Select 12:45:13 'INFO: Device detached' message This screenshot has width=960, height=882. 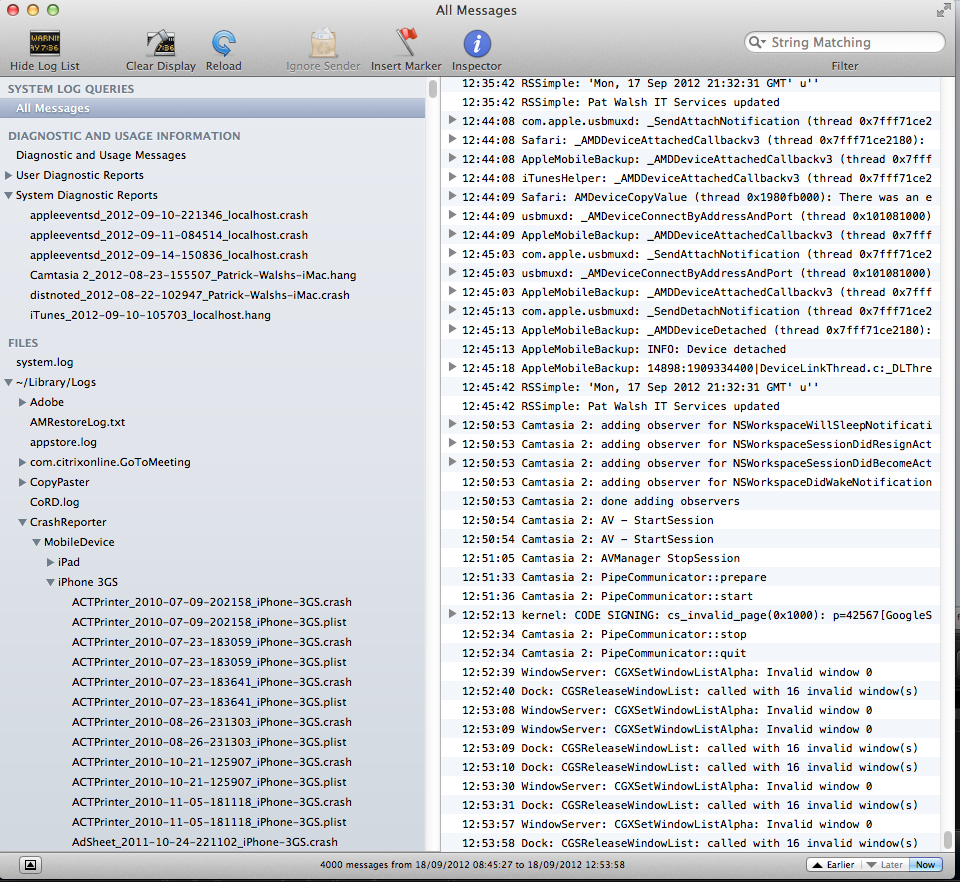(691, 349)
